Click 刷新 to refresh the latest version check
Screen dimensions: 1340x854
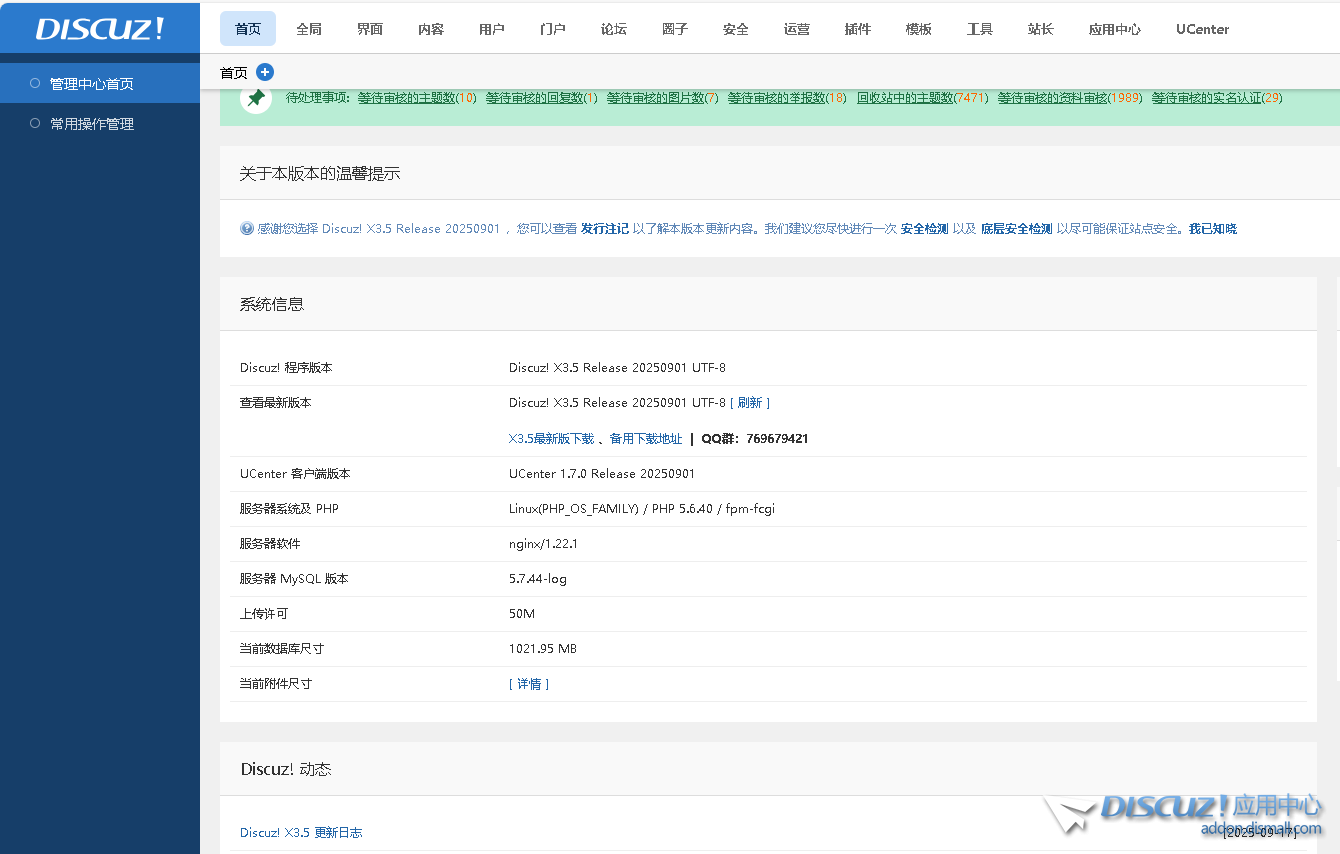pos(750,402)
